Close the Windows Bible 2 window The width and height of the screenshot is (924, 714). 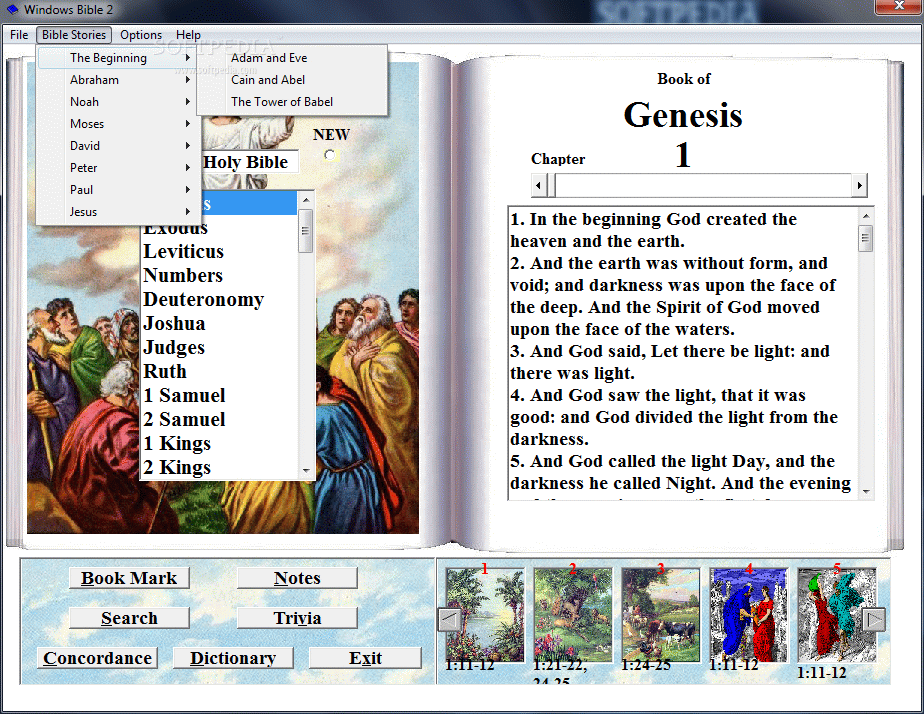click(899, 6)
